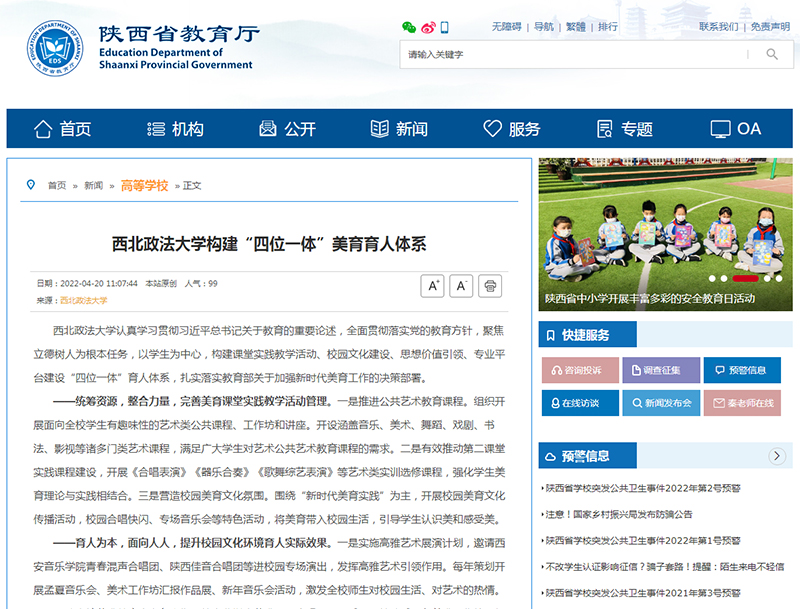Decrease font size with A- button
800x609 pixels.
461,286
